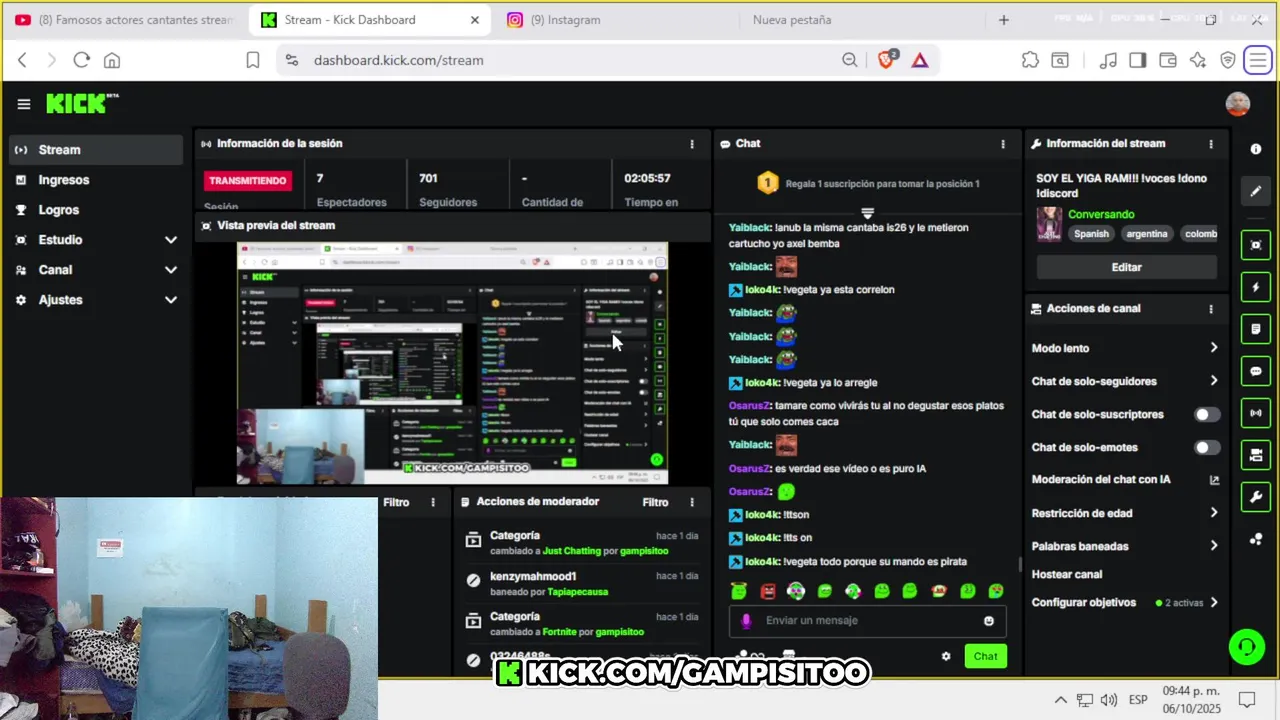Open the Moderación del chat con IA link icon
The height and width of the screenshot is (720, 1280).
(x=1214, y=480)
